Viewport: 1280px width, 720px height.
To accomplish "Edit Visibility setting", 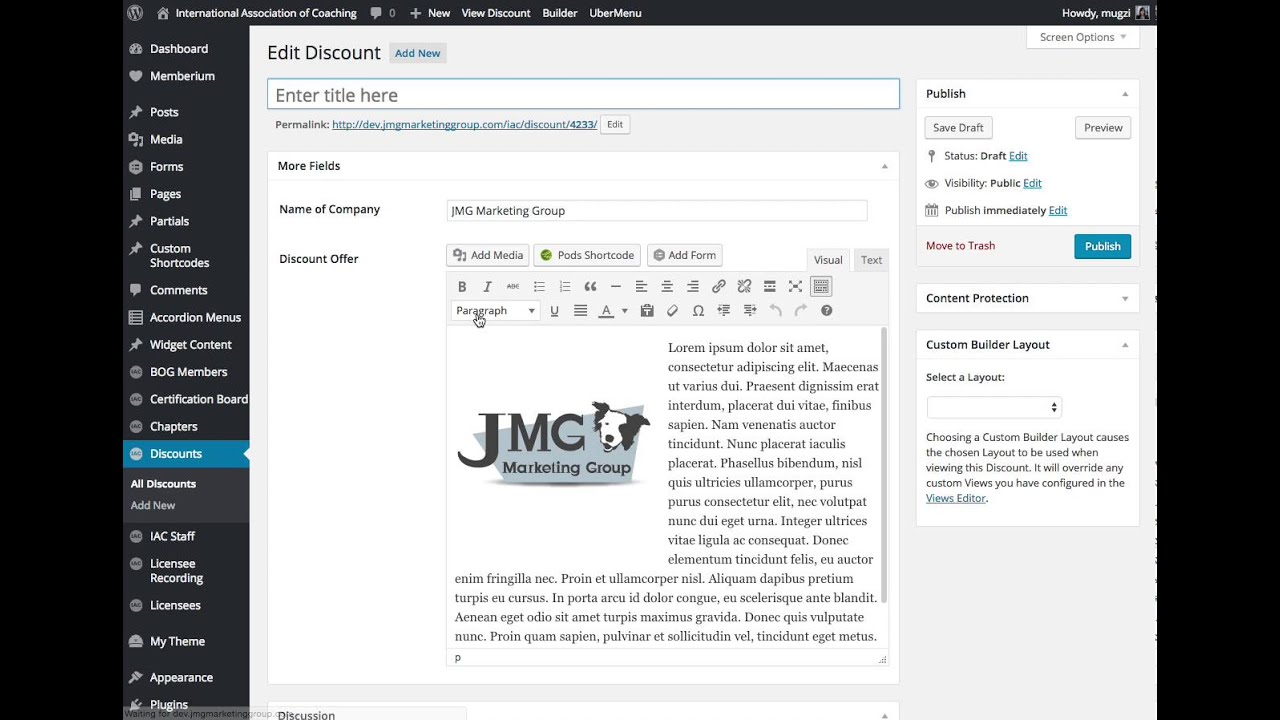I will pyautogui.click(x=1032, y=183).
